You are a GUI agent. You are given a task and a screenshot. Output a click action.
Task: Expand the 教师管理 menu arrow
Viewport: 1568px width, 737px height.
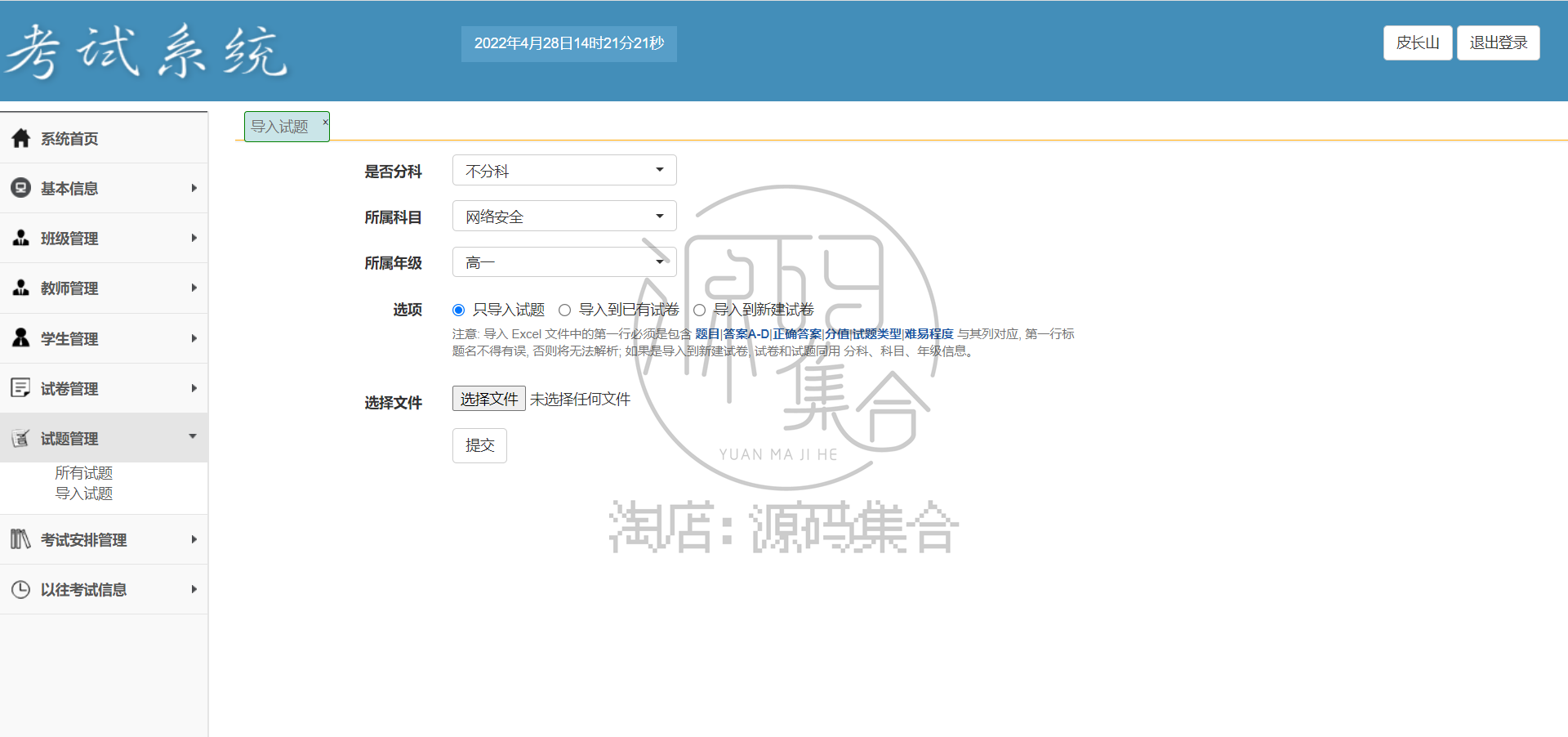[194, 288]
